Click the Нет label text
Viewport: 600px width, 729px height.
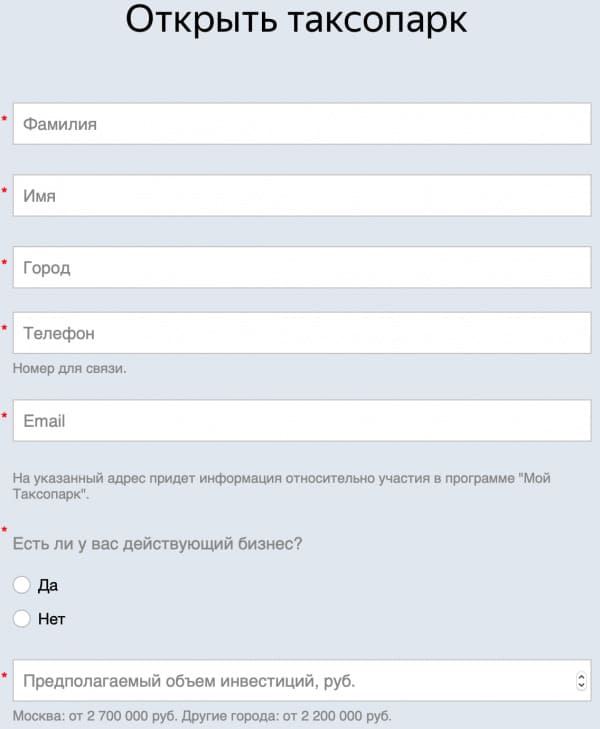[x=52, y=619]
